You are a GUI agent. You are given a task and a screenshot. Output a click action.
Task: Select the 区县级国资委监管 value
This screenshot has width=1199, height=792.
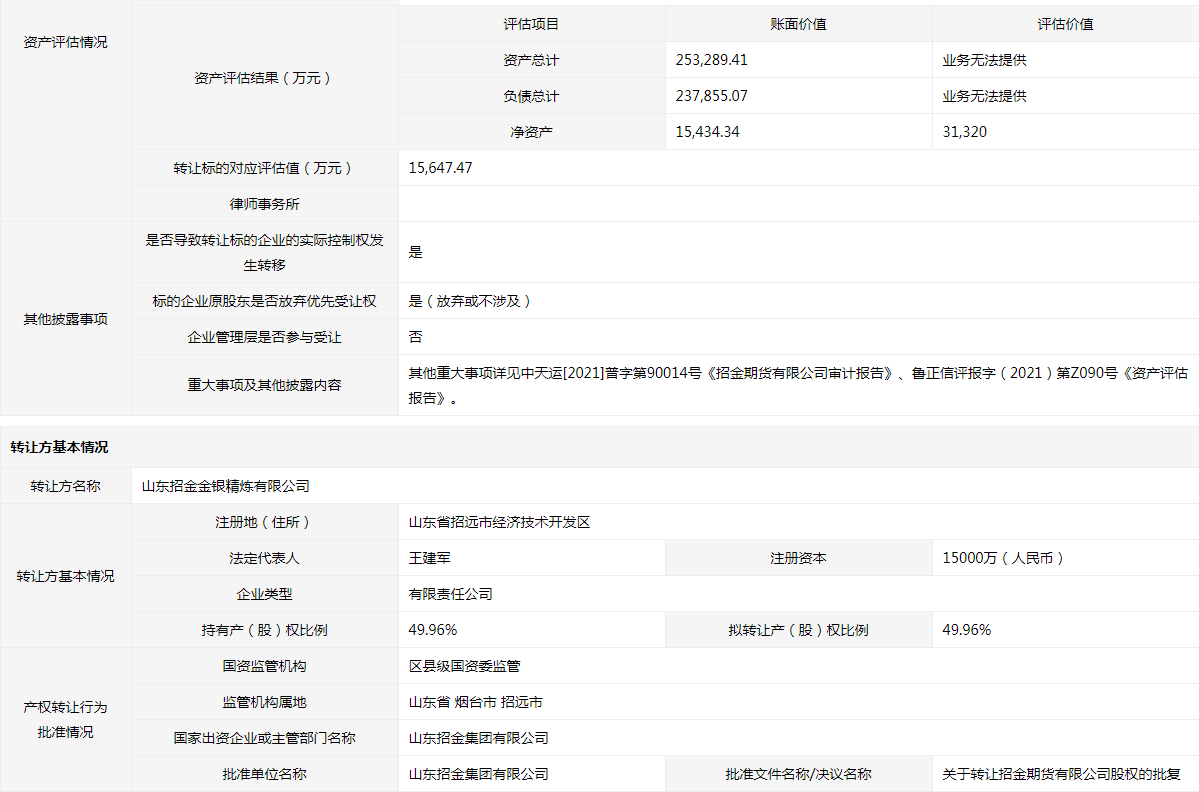464,665
